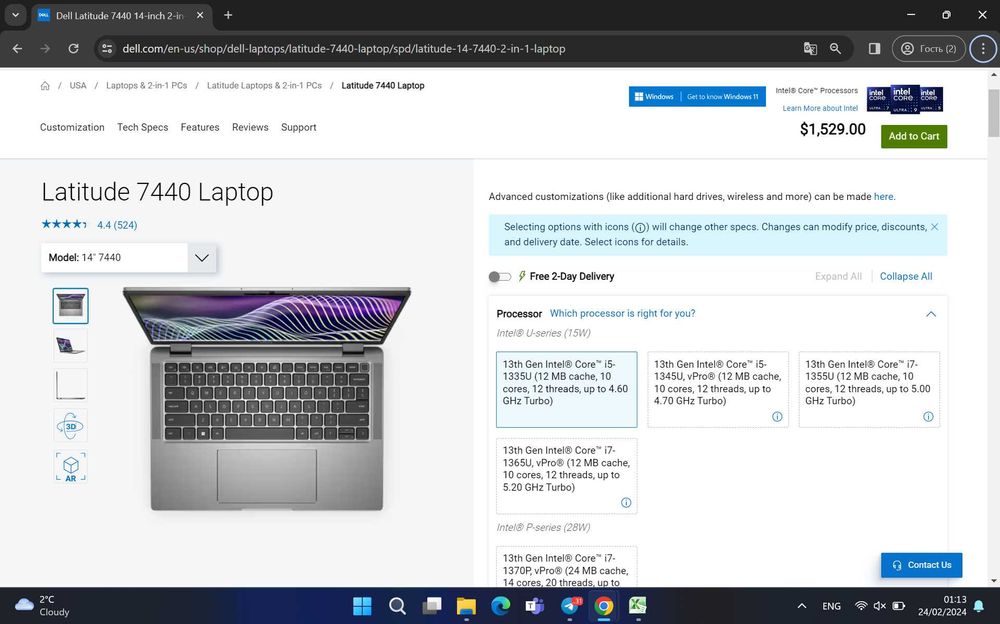Screen dimensions: 1000x624
Task: Select the Core i7-1365U vPro processor option
Action: point(566,475)
